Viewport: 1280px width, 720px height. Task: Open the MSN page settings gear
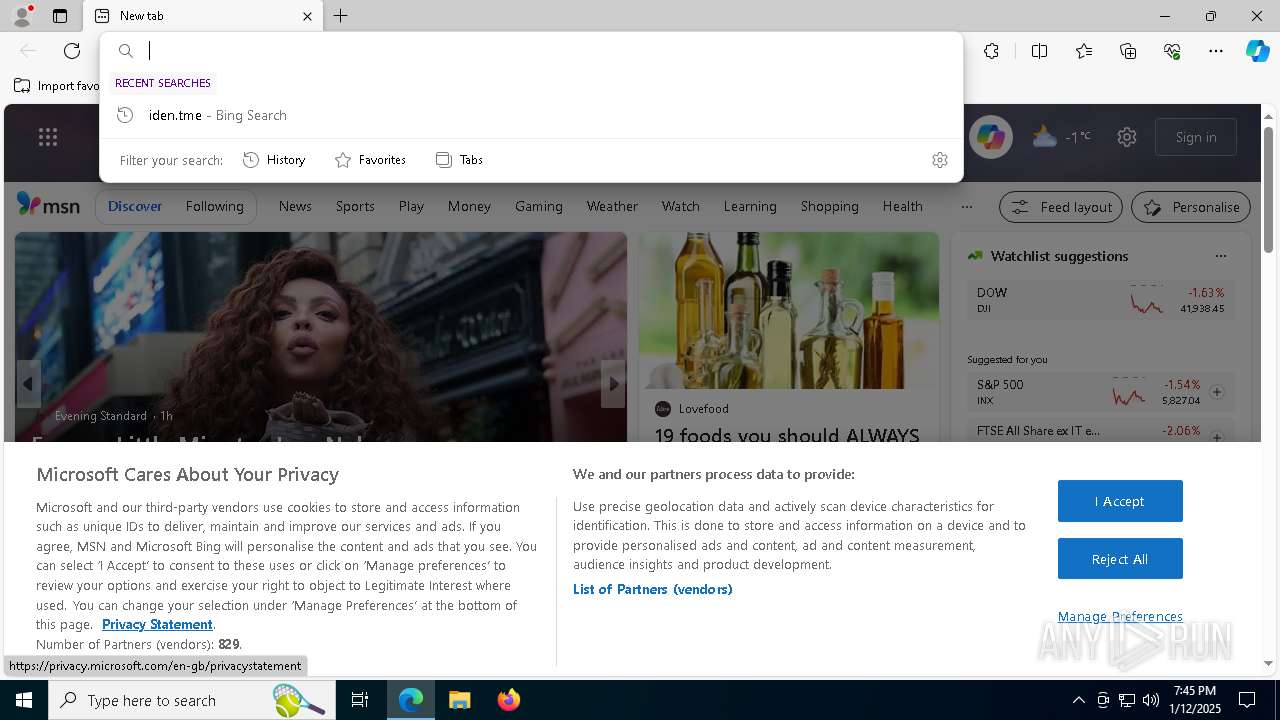1127,137
